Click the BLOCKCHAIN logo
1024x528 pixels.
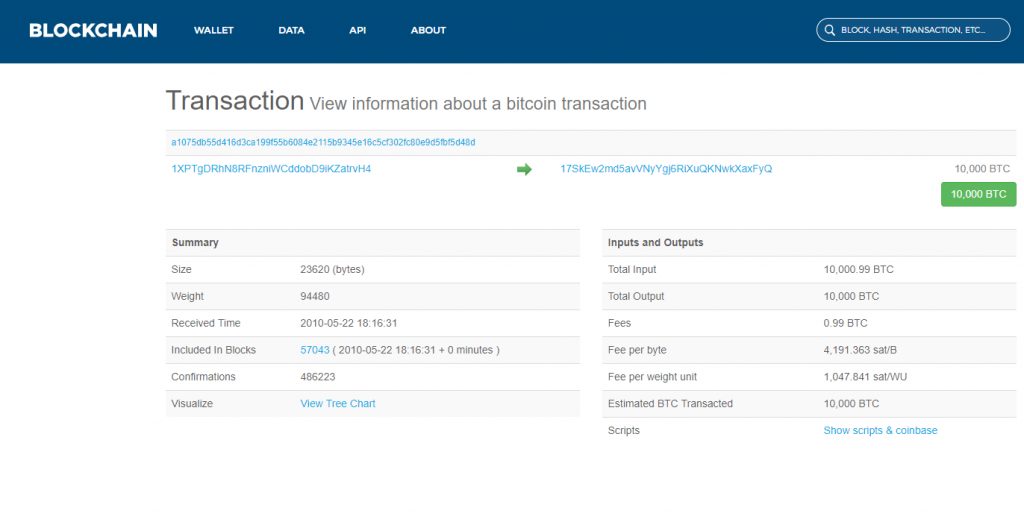pyautogui.click(x=93, y=30)
